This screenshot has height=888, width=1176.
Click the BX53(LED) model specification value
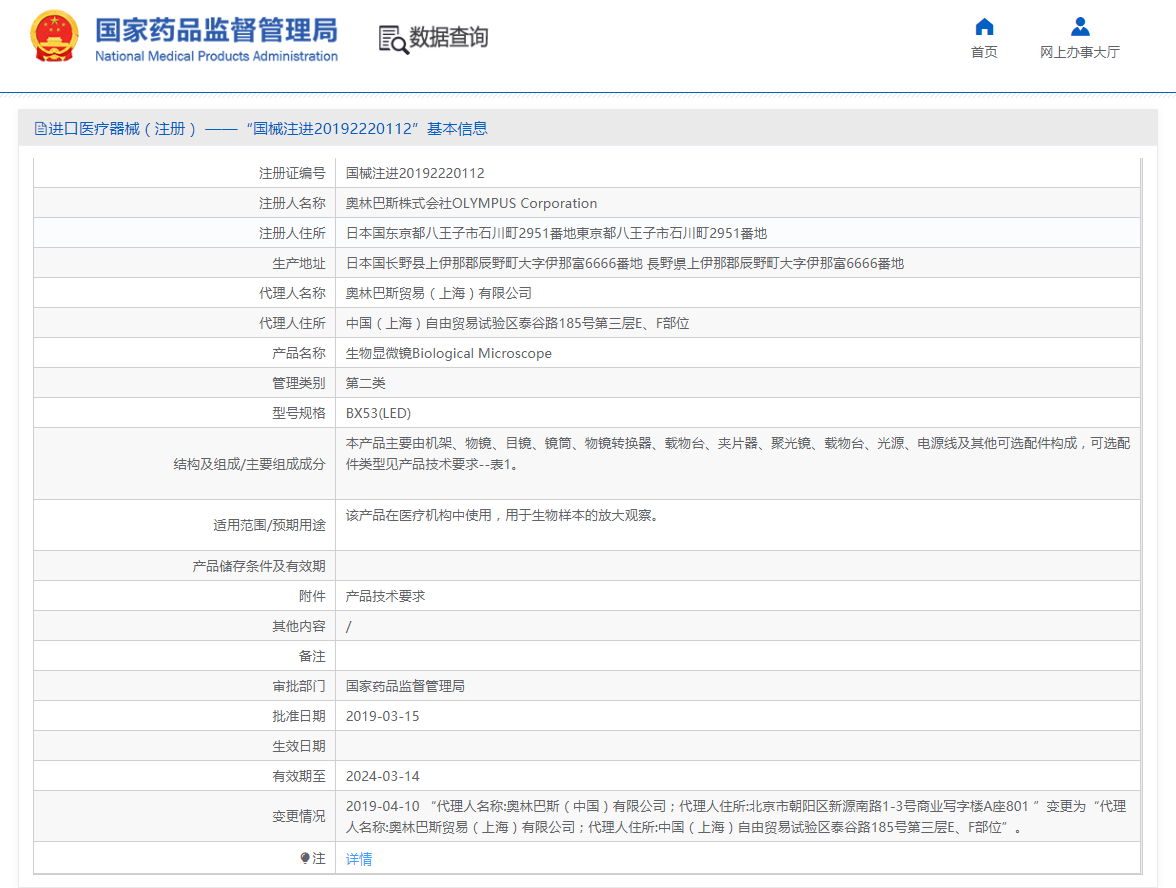point(378,413)
